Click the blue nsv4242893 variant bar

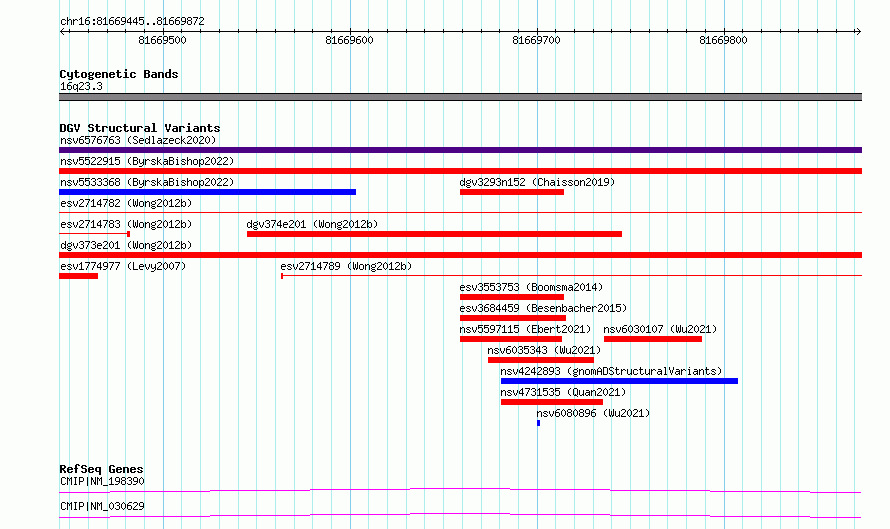click(x=619, y=381)
